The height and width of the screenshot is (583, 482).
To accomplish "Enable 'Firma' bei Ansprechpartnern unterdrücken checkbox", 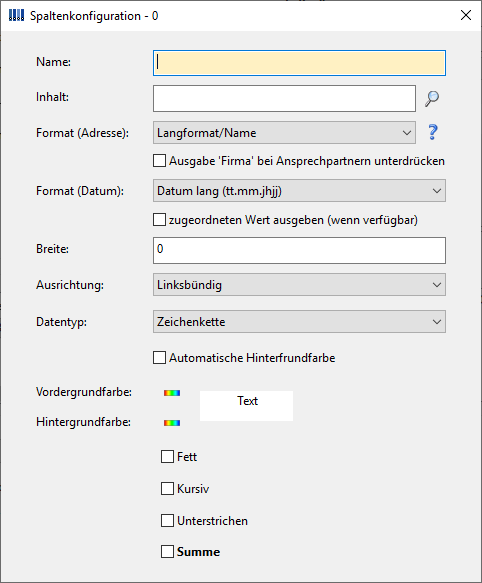I will click(160, 161).
